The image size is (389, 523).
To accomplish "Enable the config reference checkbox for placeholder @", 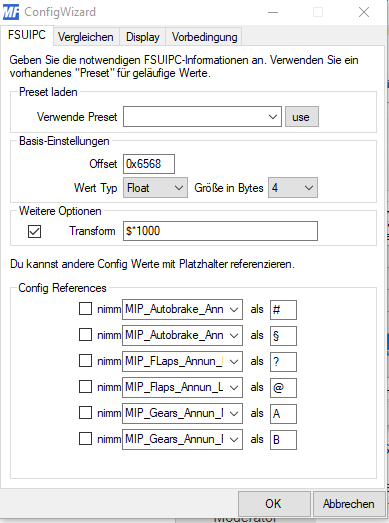I will (85, 387).
